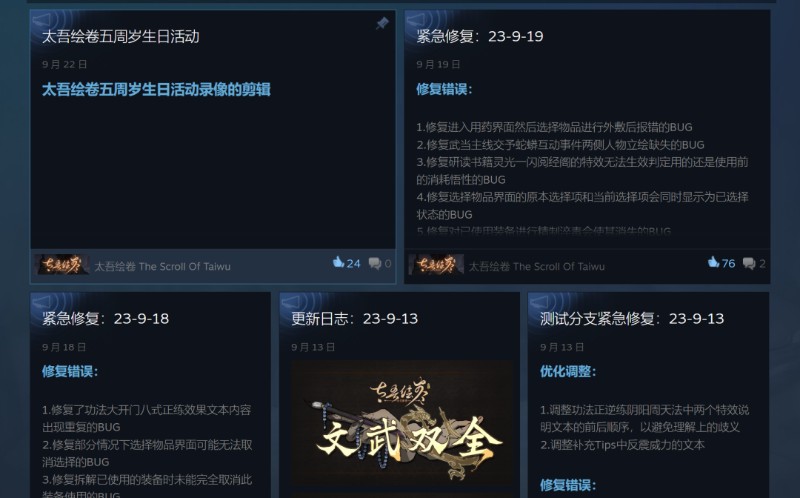
Task: Open 紧急修复：23-9-18 announcement title
Action: pos(105,319)
